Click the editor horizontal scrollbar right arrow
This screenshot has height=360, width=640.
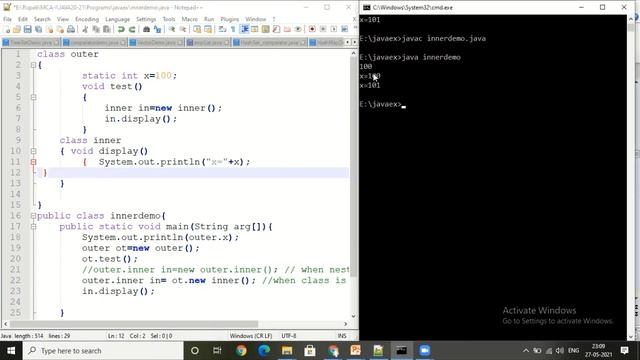point(346,324)
